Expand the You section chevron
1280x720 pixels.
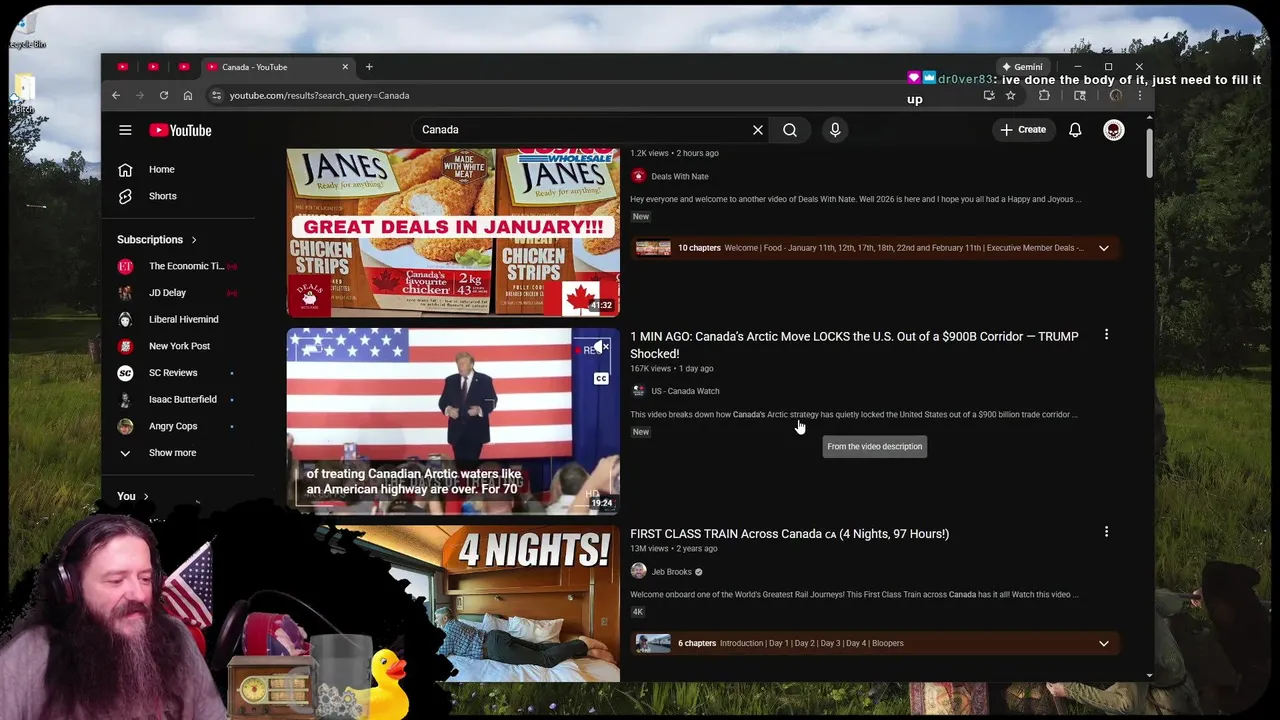pos(146,496)
